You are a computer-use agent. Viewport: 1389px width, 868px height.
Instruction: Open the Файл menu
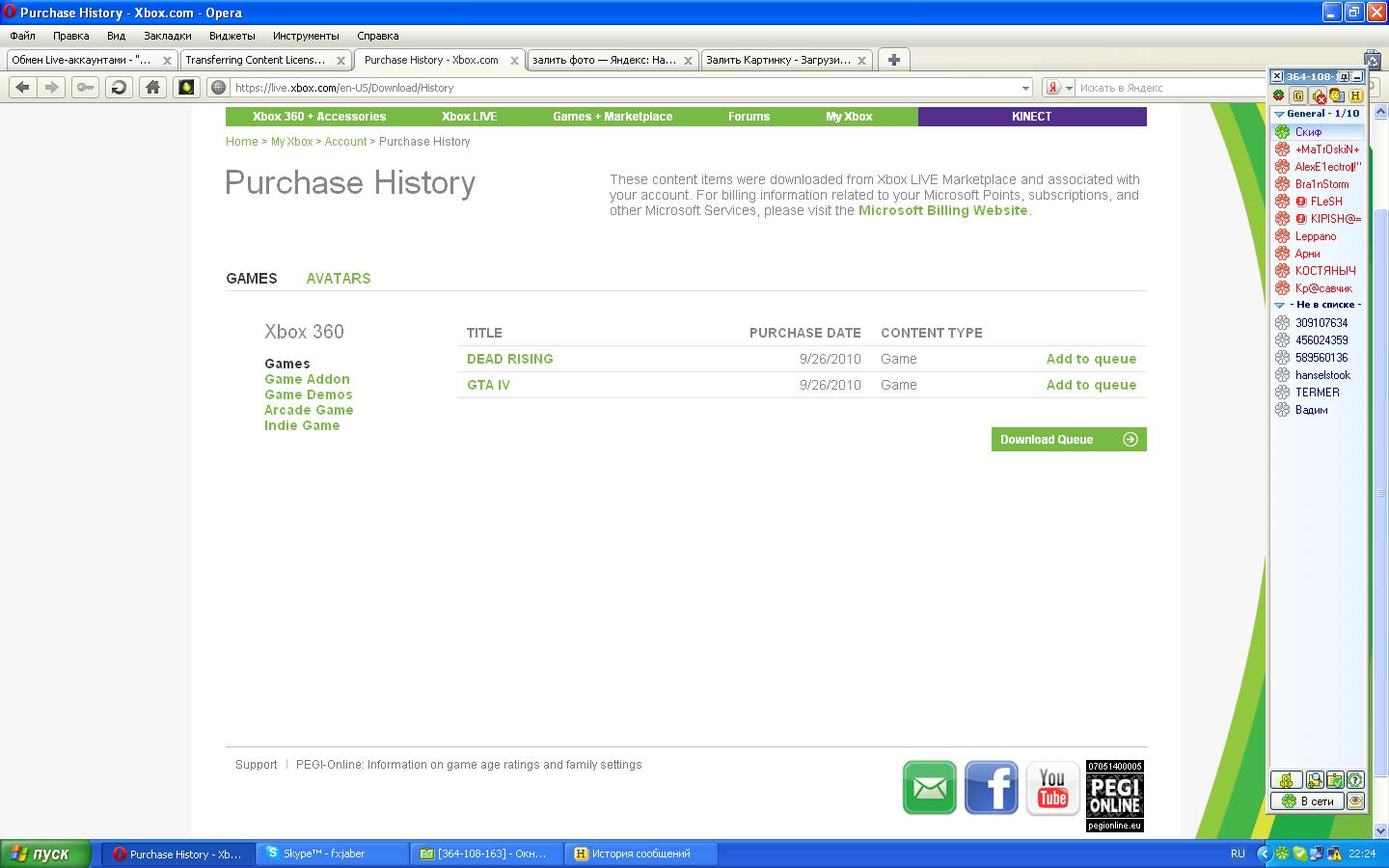23,36
